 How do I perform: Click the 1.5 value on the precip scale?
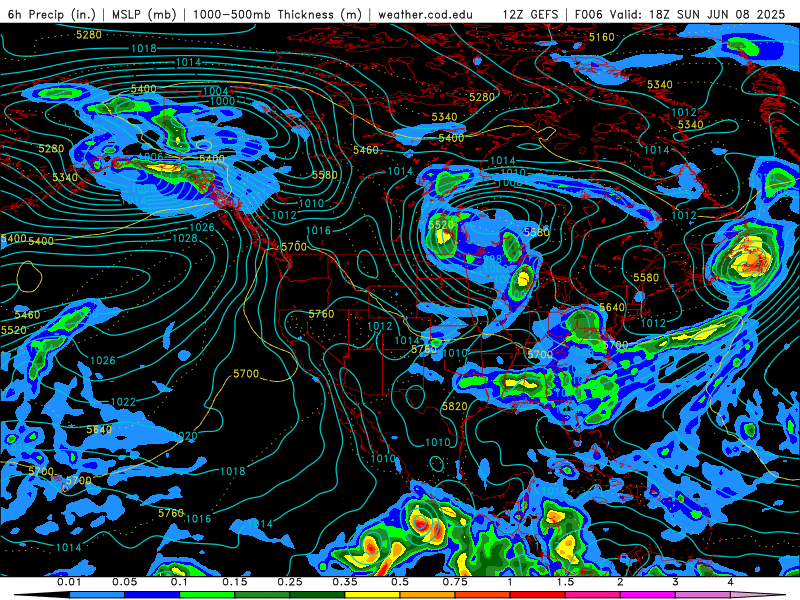coord(565,582)
